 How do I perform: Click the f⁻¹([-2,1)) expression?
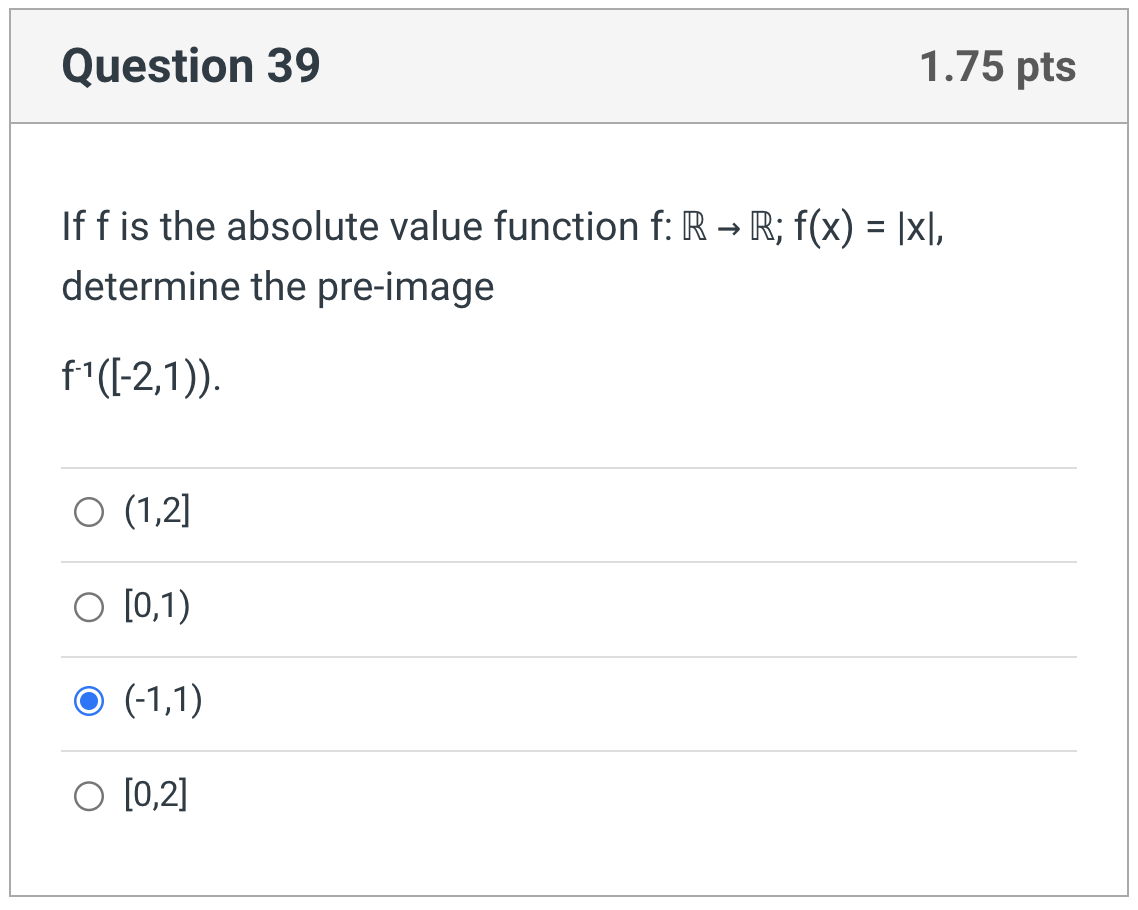141,380
